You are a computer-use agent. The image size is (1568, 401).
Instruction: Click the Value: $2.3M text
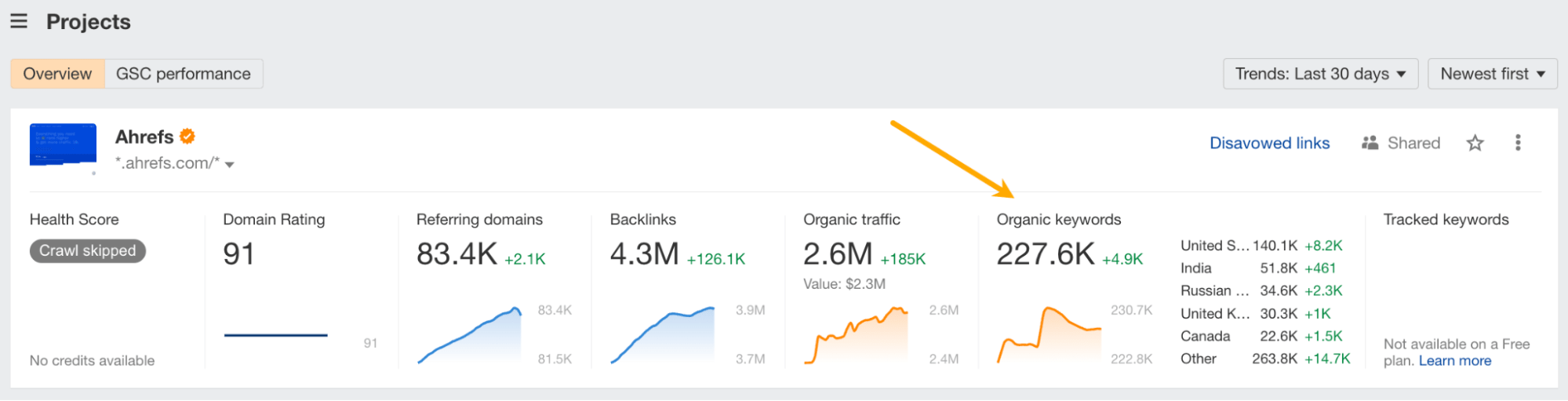[x=844, y=284]
